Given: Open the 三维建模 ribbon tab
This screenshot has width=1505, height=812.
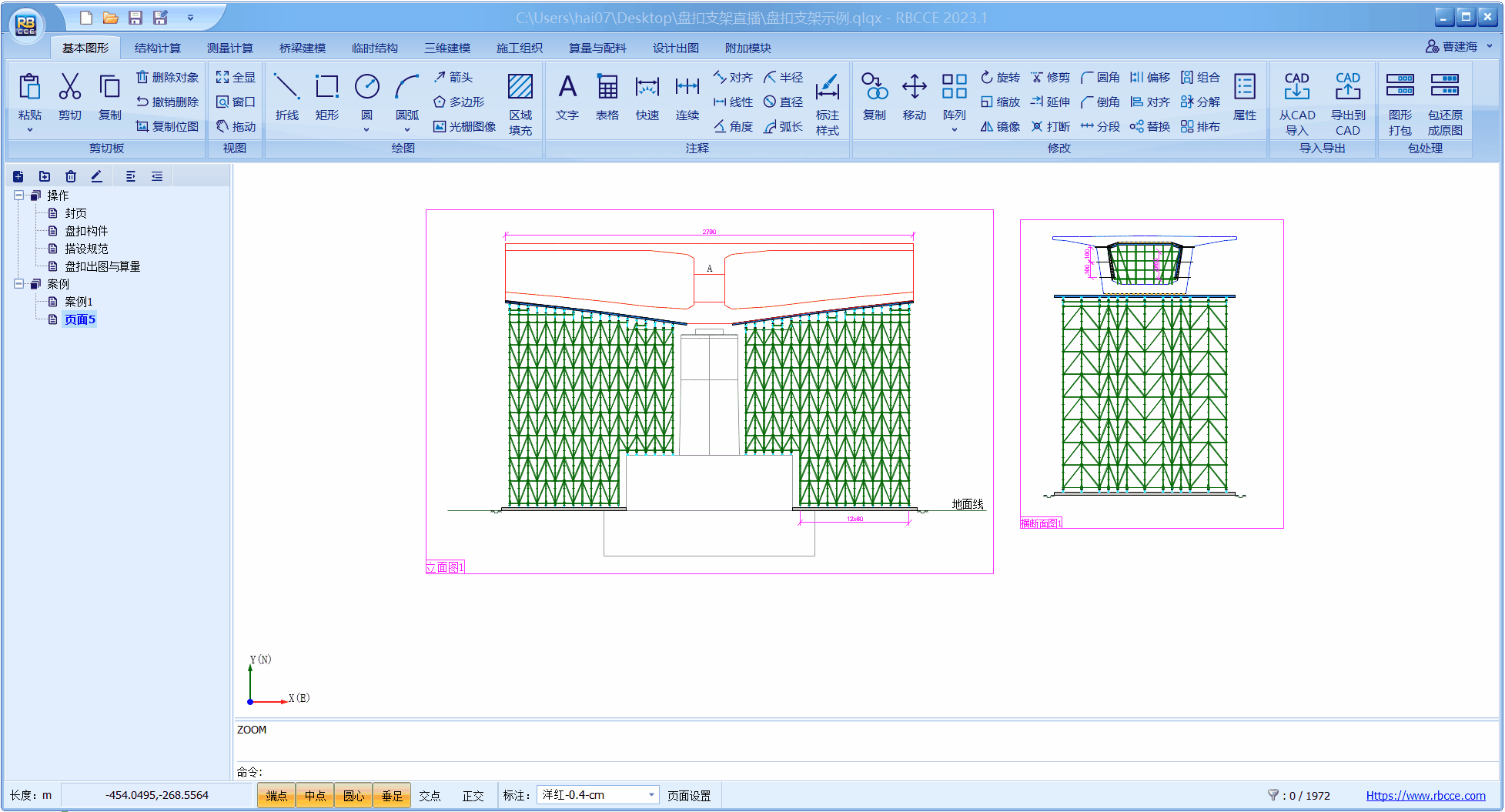Looking at the screenshot, I should (446, 48).
